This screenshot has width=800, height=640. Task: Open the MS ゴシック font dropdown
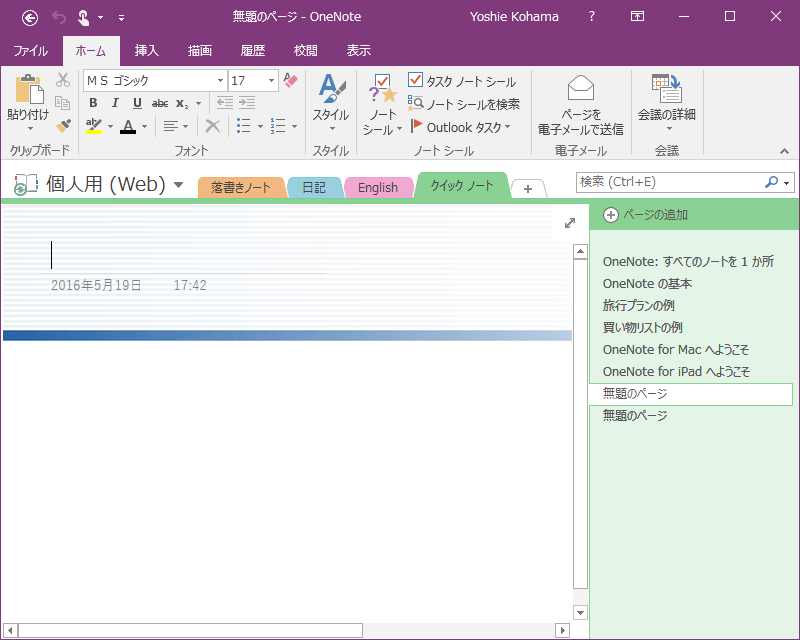220,81
